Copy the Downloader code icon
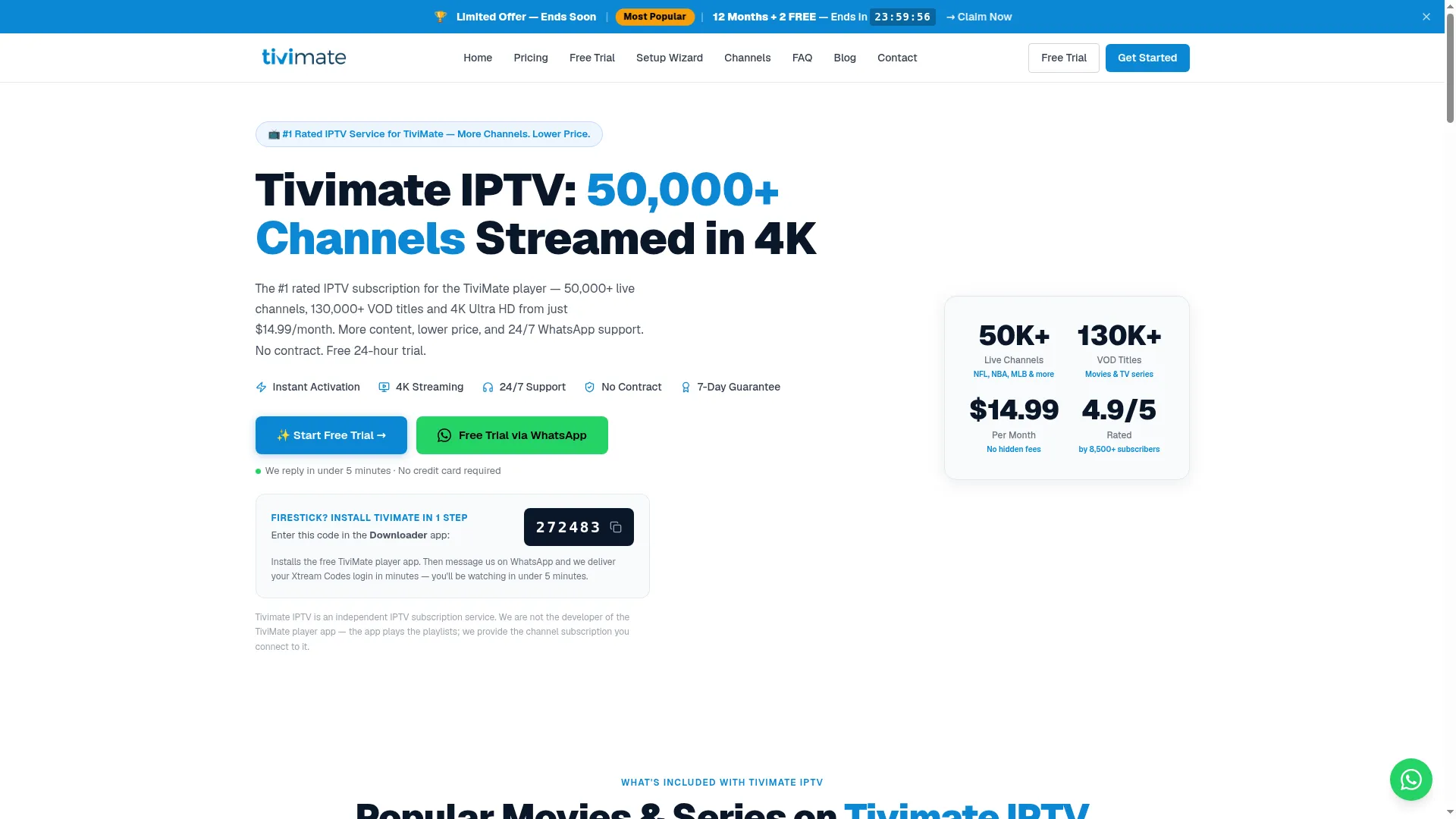This screenshot has width=1456, height=819. point(616,527)
